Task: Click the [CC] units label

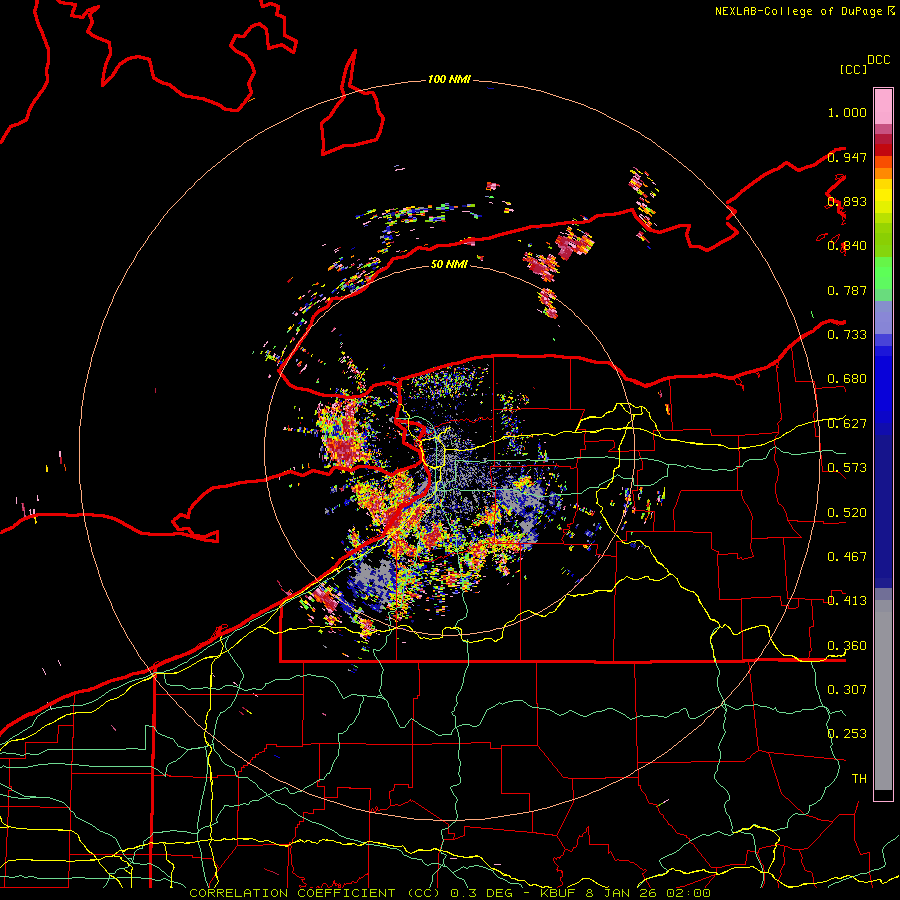Action: (x=853, y=69)
